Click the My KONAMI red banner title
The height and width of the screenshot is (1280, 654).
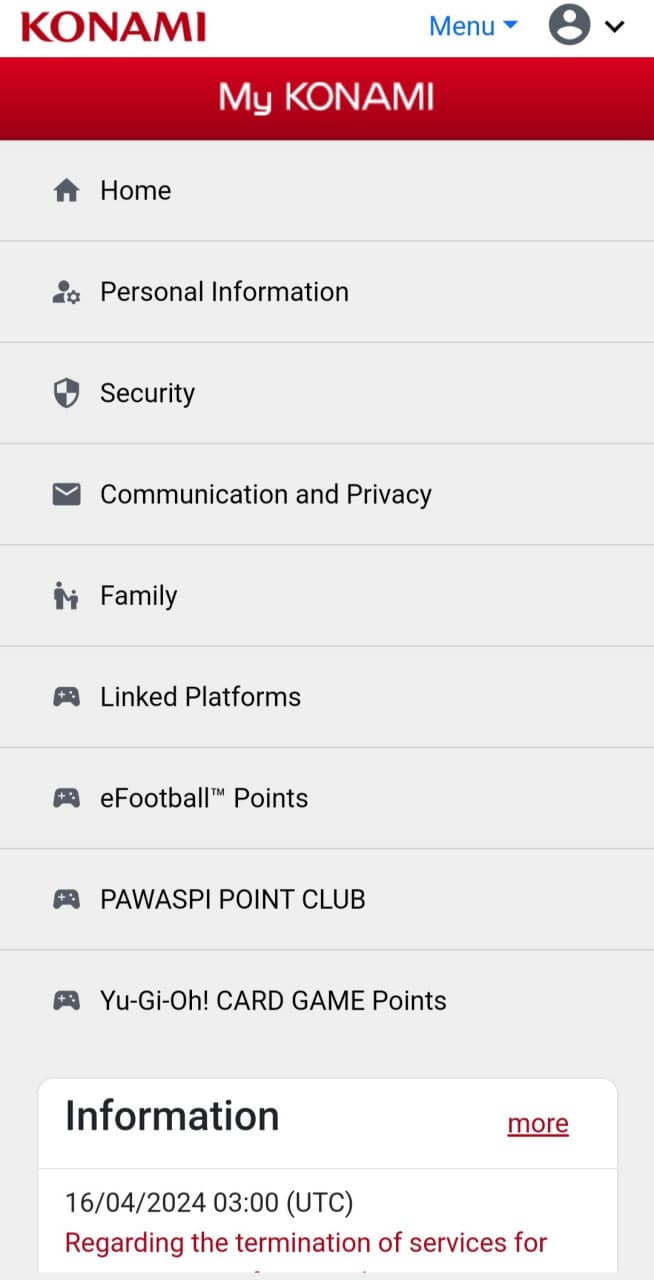[x=326, y=98]
